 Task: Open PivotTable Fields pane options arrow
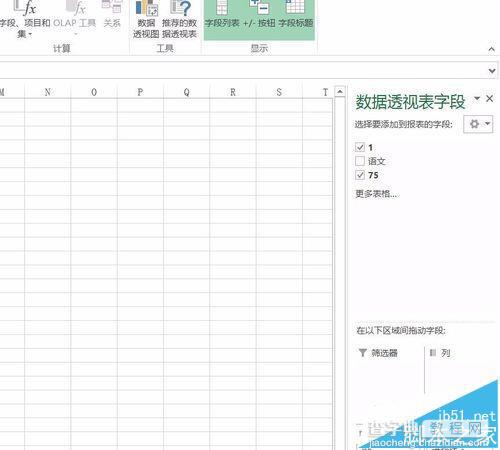pyautogui.click(x=477, y=98)
